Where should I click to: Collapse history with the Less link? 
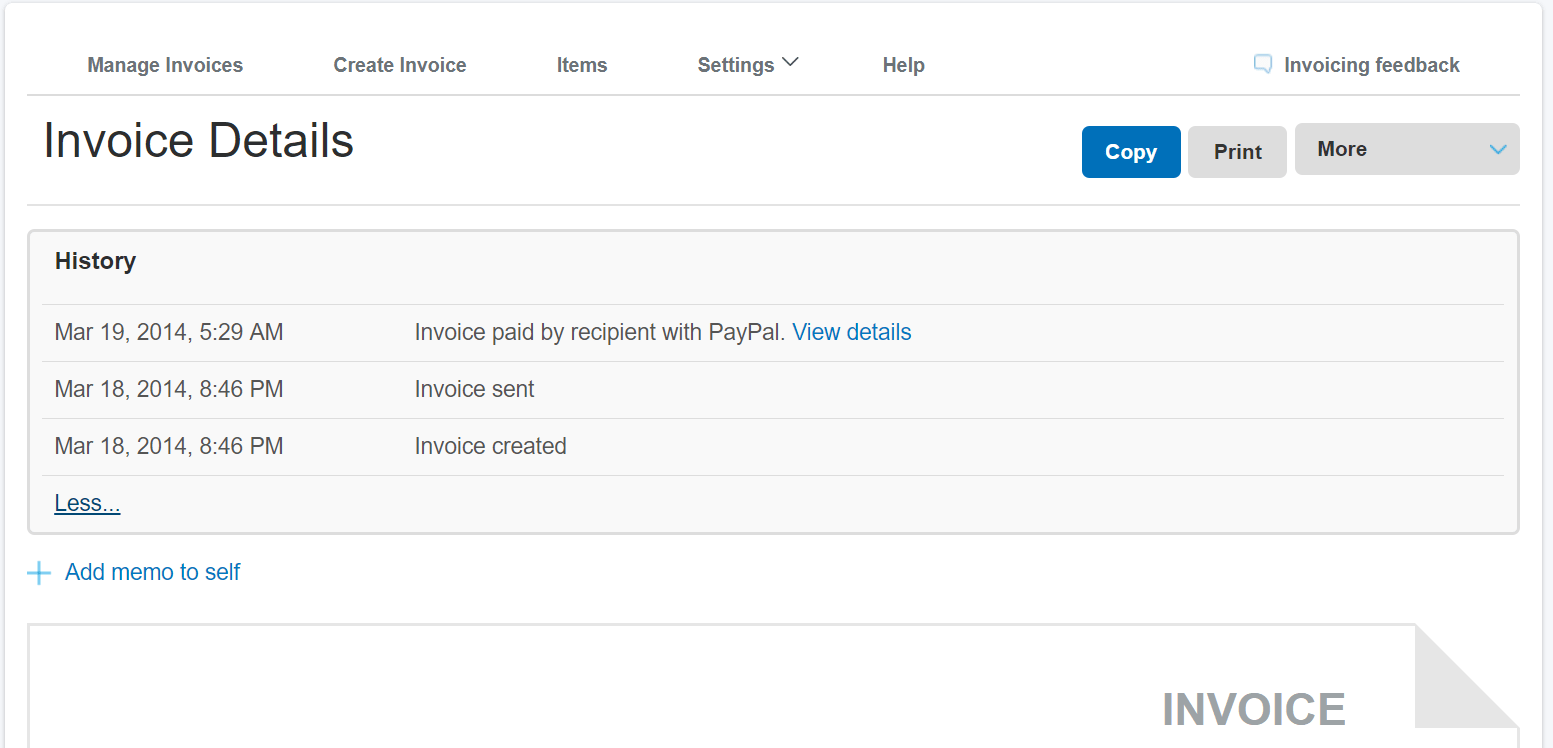click(x=87, y=503)
